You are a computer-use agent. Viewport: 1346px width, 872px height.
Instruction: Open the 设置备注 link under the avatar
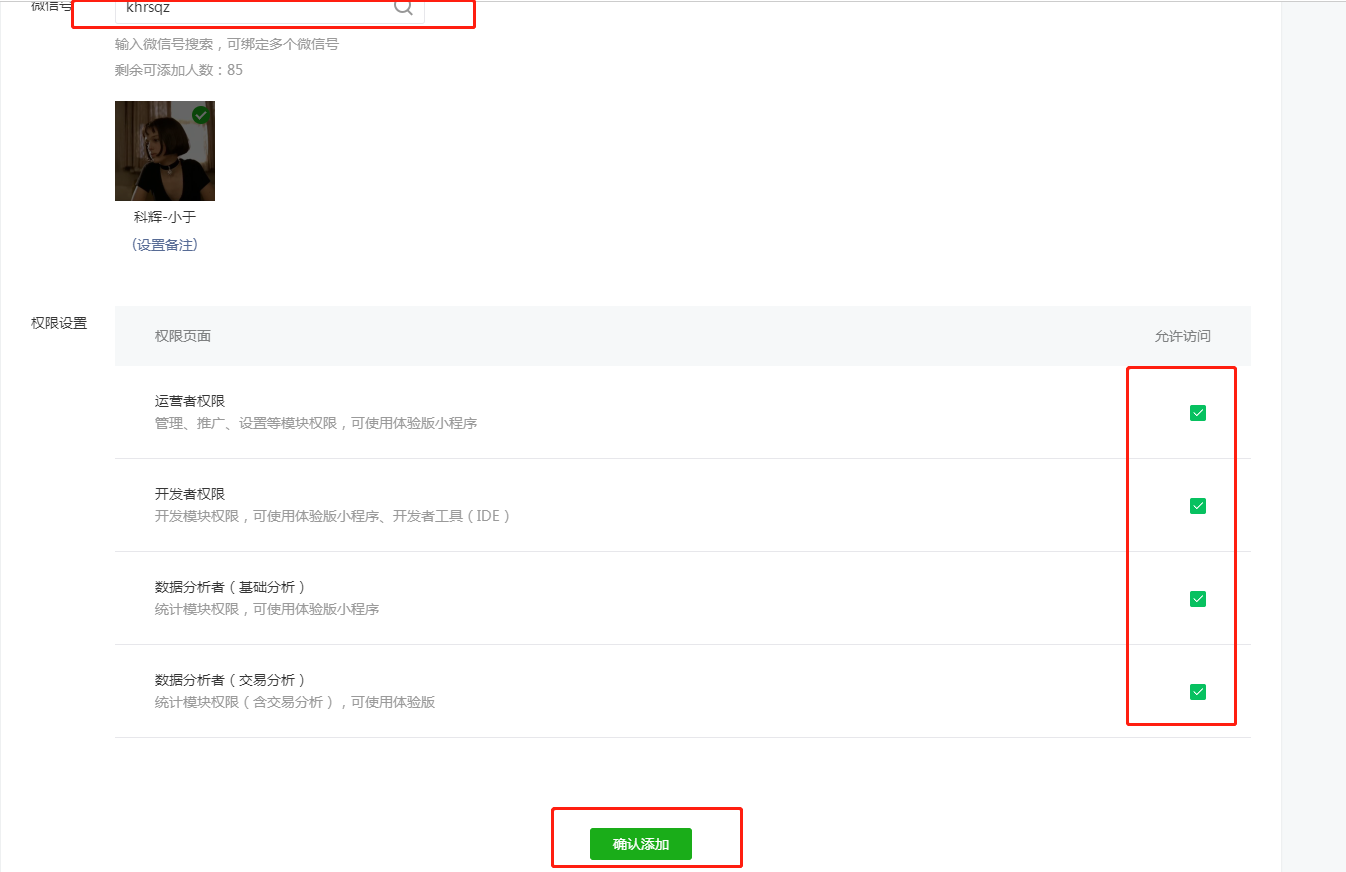pos(165,245)
